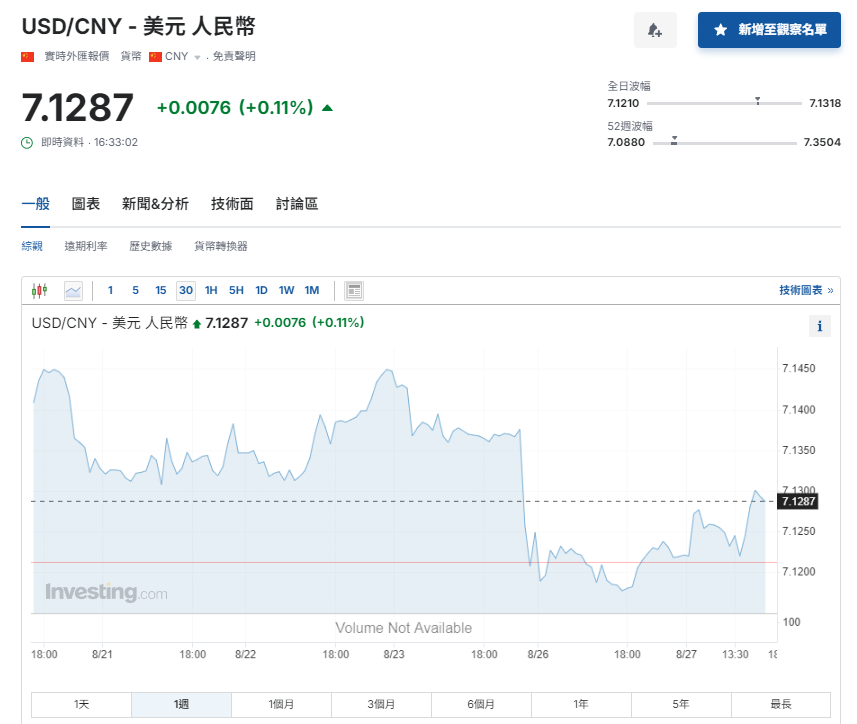Screen dimensions: 857x724
Task: Switch chart interval to 1H
Action: coord(211,291)
